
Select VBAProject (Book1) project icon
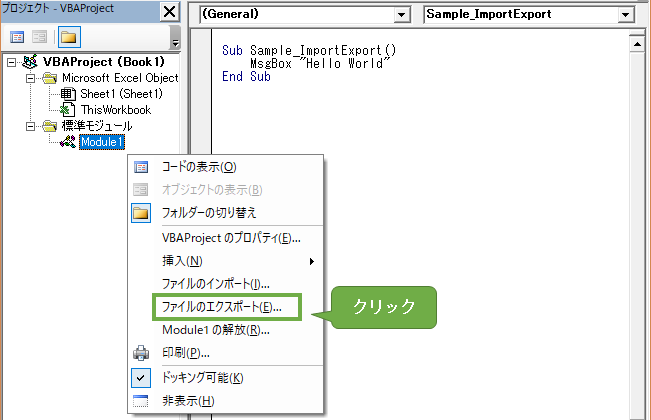click(x=30, y=62)
